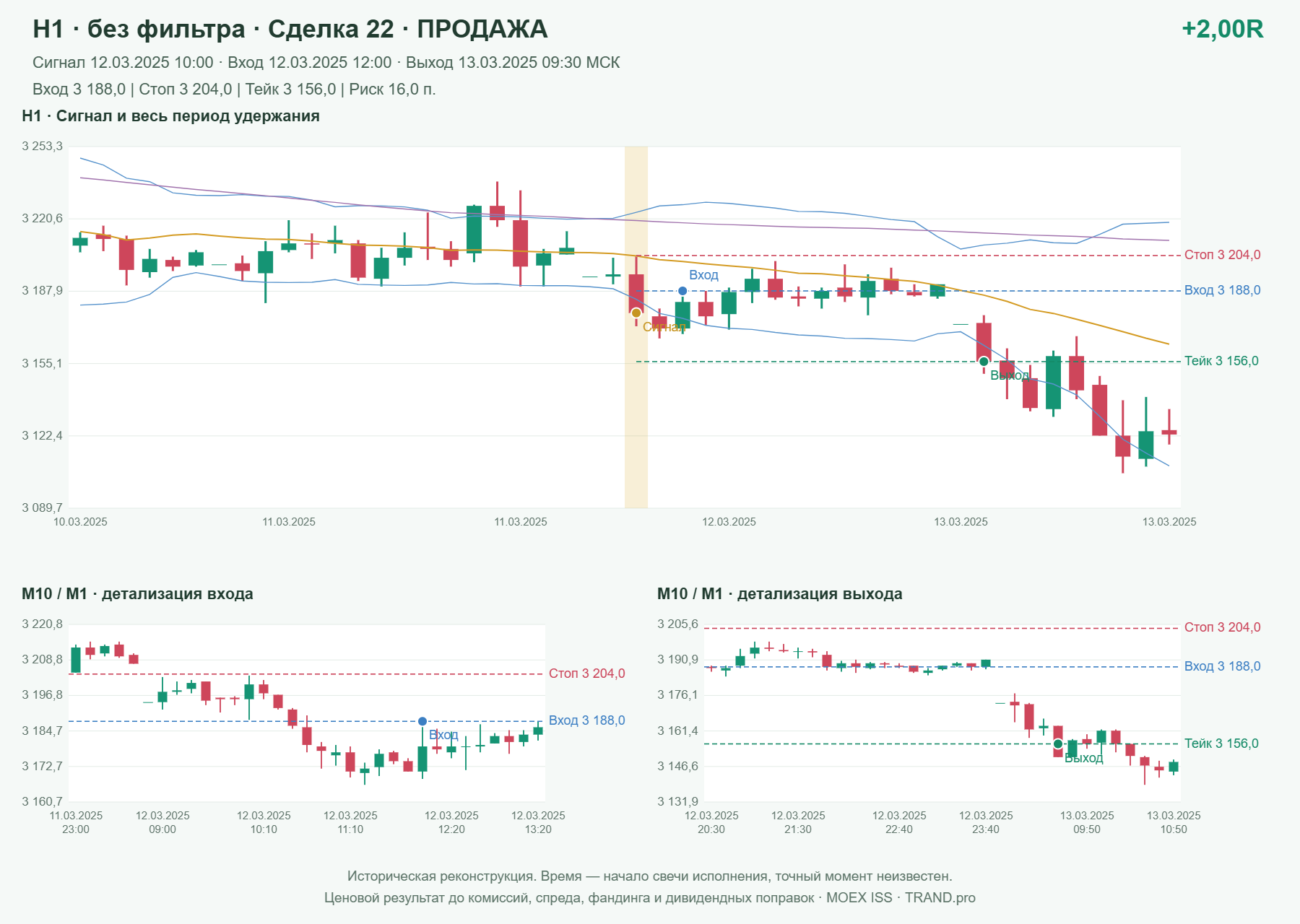Viewport: 1300px width, 924px height.
Task: Click 'Стоп 3 204,0' label in the entry detail chart
Action: pos(586,674)
